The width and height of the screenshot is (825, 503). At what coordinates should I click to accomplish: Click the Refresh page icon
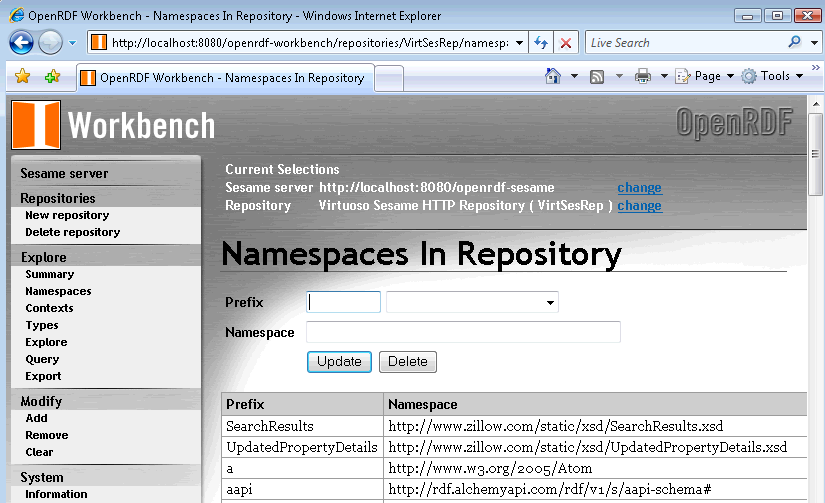[x=540, y=43]
